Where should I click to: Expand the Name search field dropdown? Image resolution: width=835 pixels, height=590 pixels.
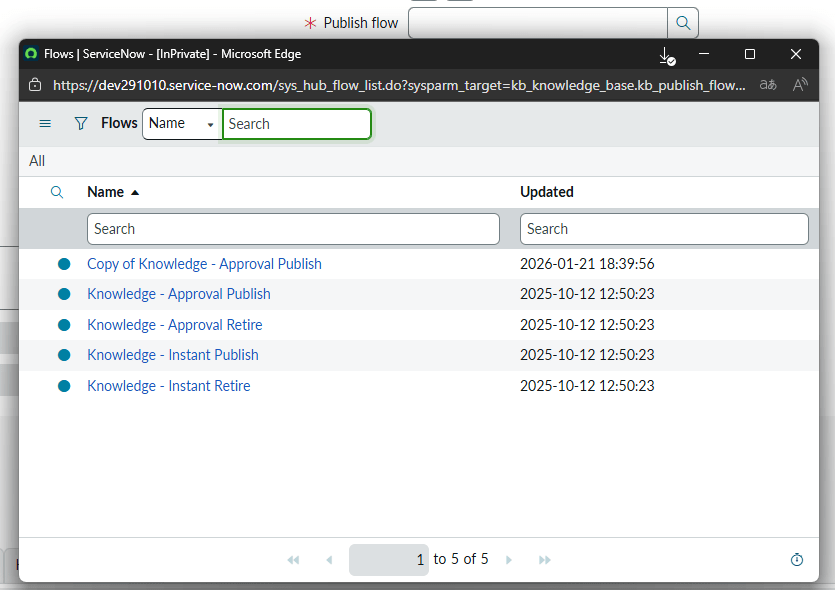(x=182, y=124)
